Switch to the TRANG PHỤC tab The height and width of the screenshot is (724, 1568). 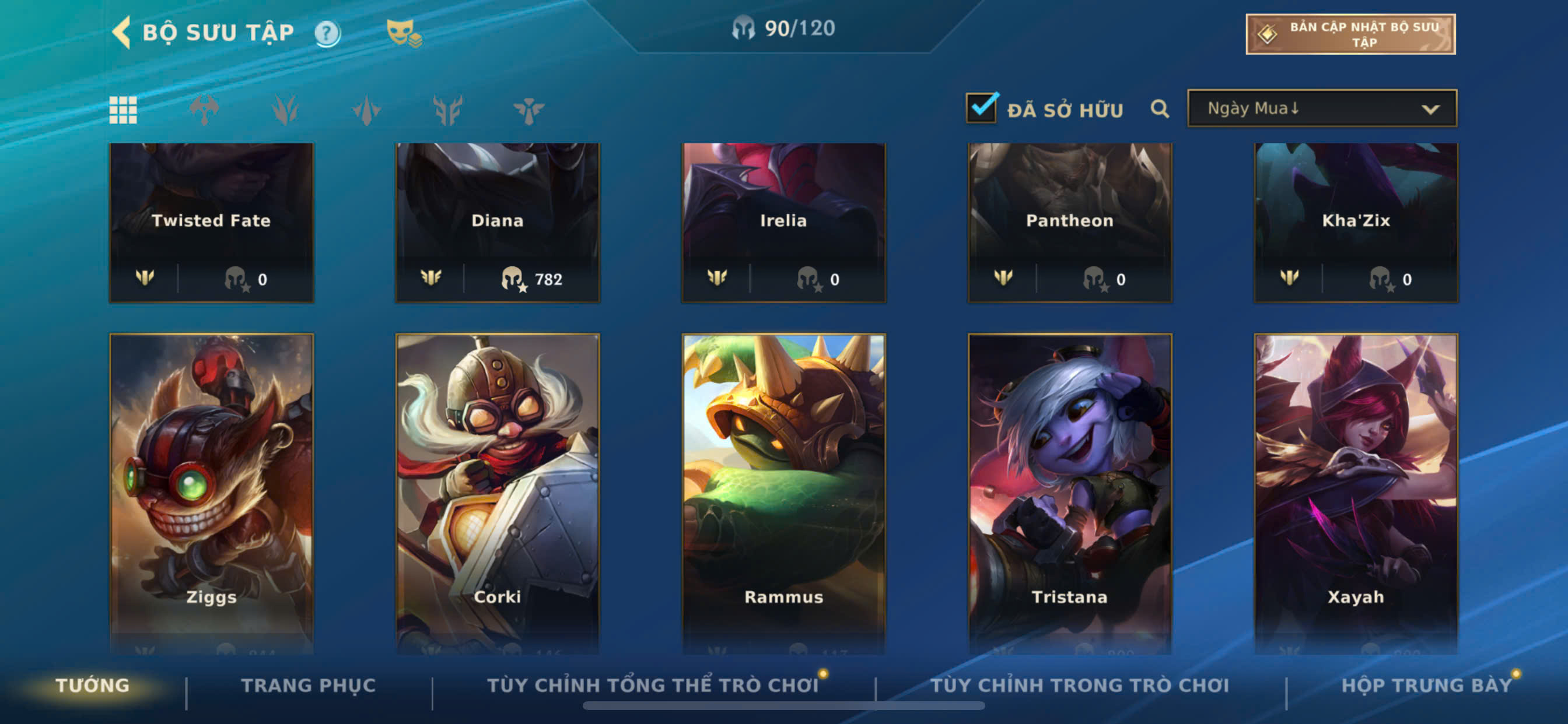tap(309, 686)
